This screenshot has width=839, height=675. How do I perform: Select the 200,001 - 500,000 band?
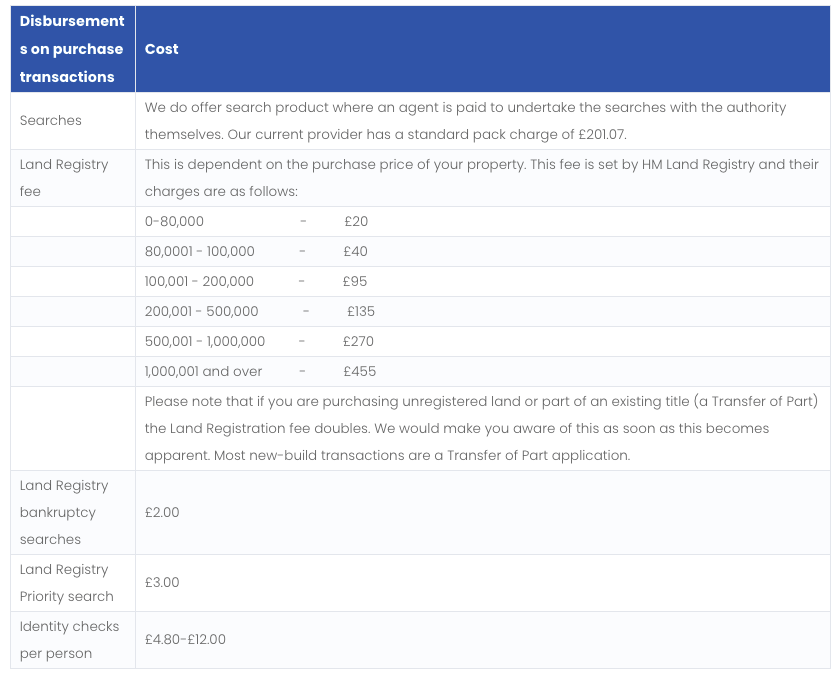201,311
